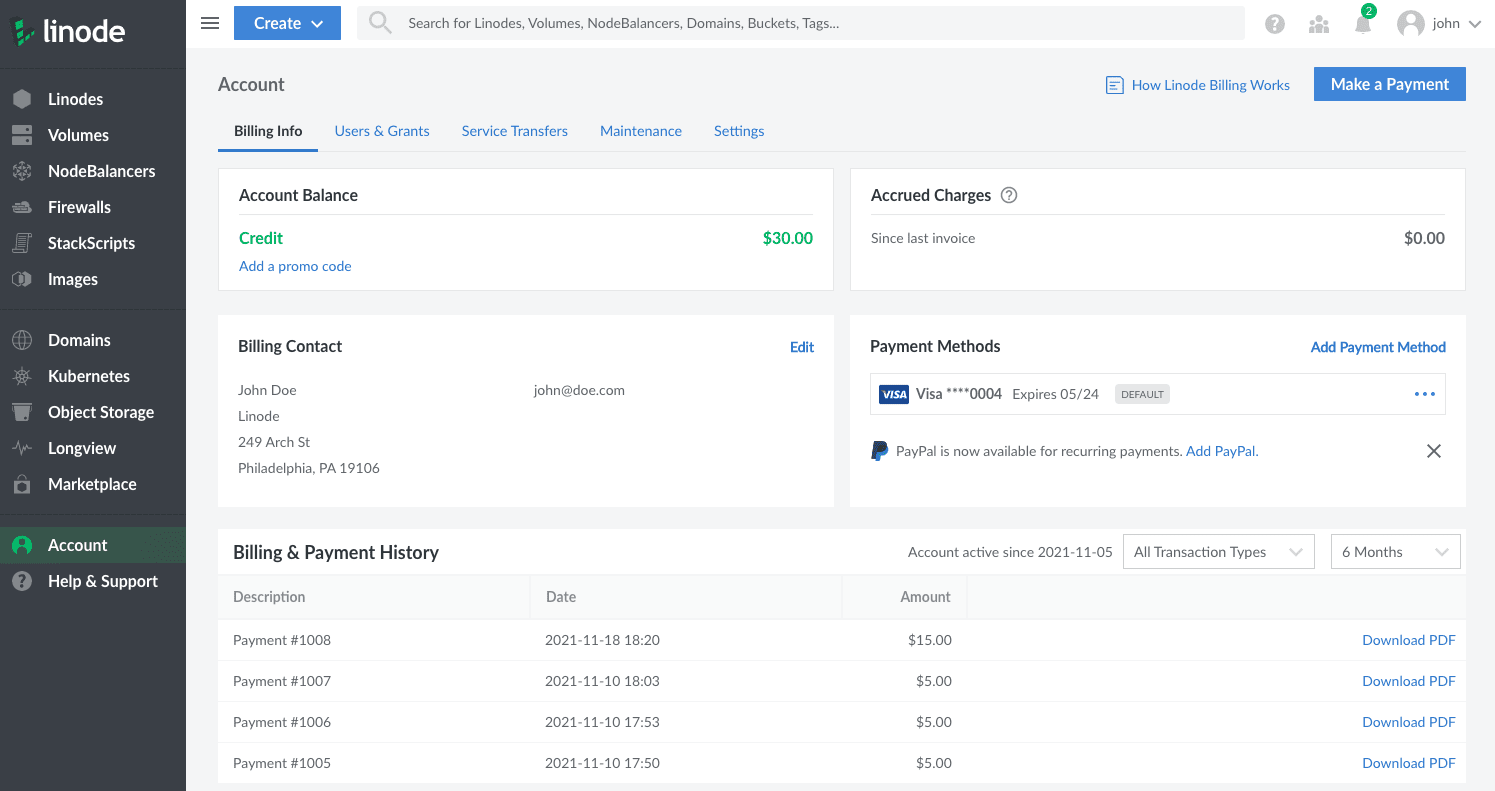This screenshot has width=1495, height=791.
Task: Dismiss the PayPal recurring payments notice
Action: 1433,451
